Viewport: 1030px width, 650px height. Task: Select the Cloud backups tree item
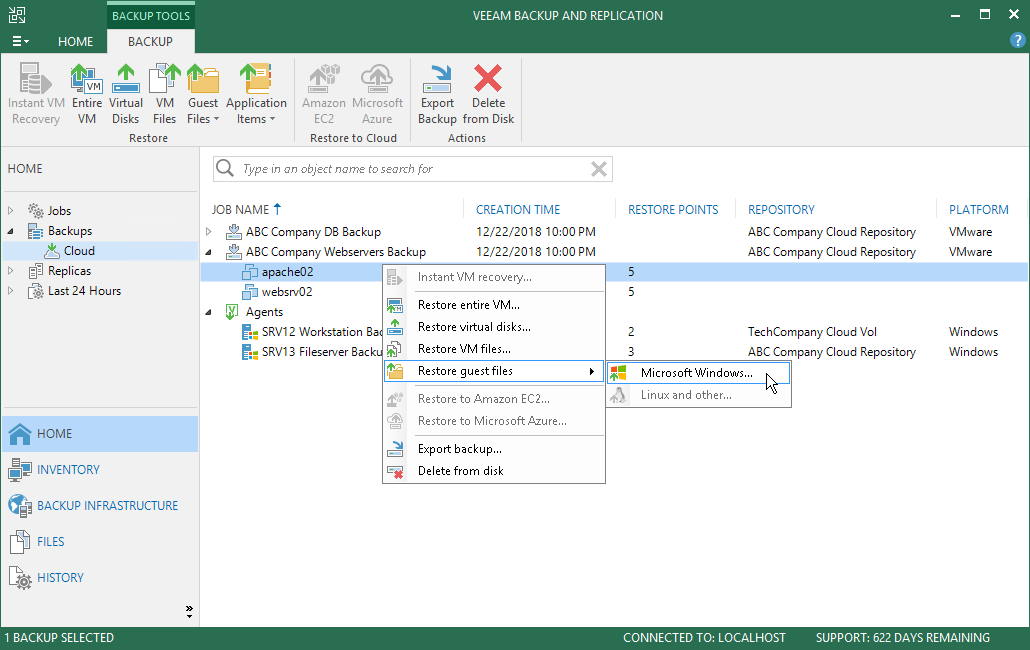(x=79, y=251)
